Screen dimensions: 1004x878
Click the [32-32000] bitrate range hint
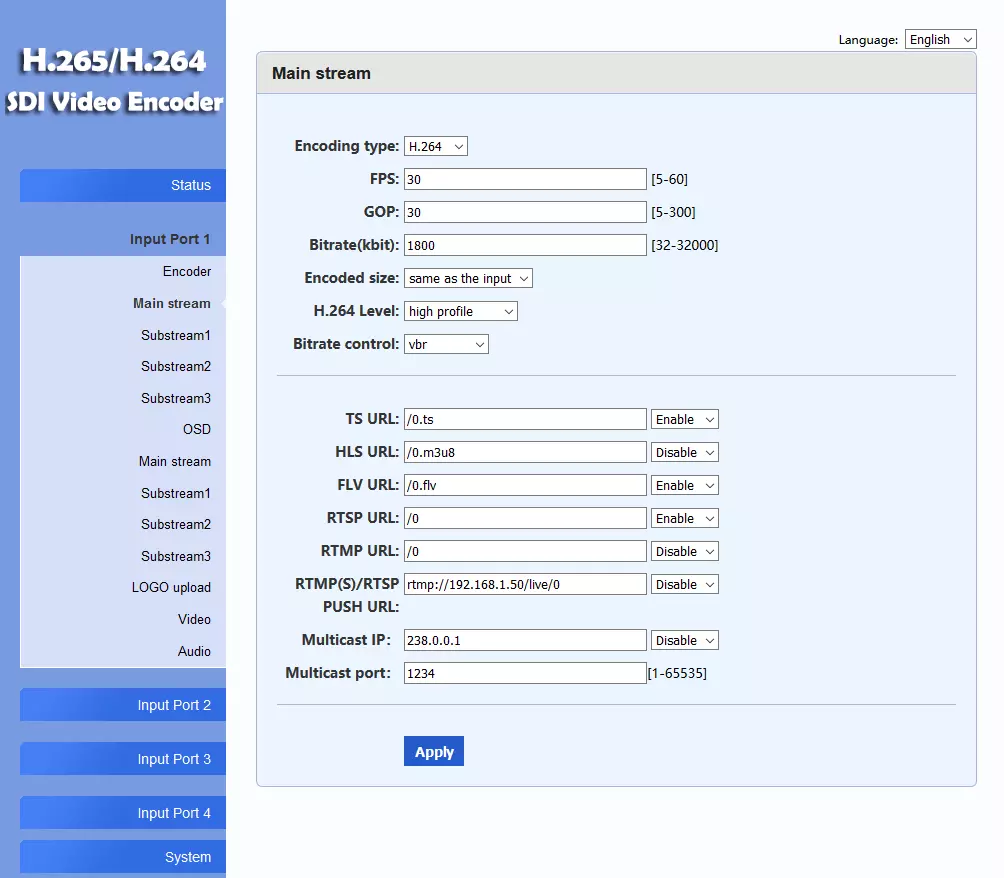point(684,245)
